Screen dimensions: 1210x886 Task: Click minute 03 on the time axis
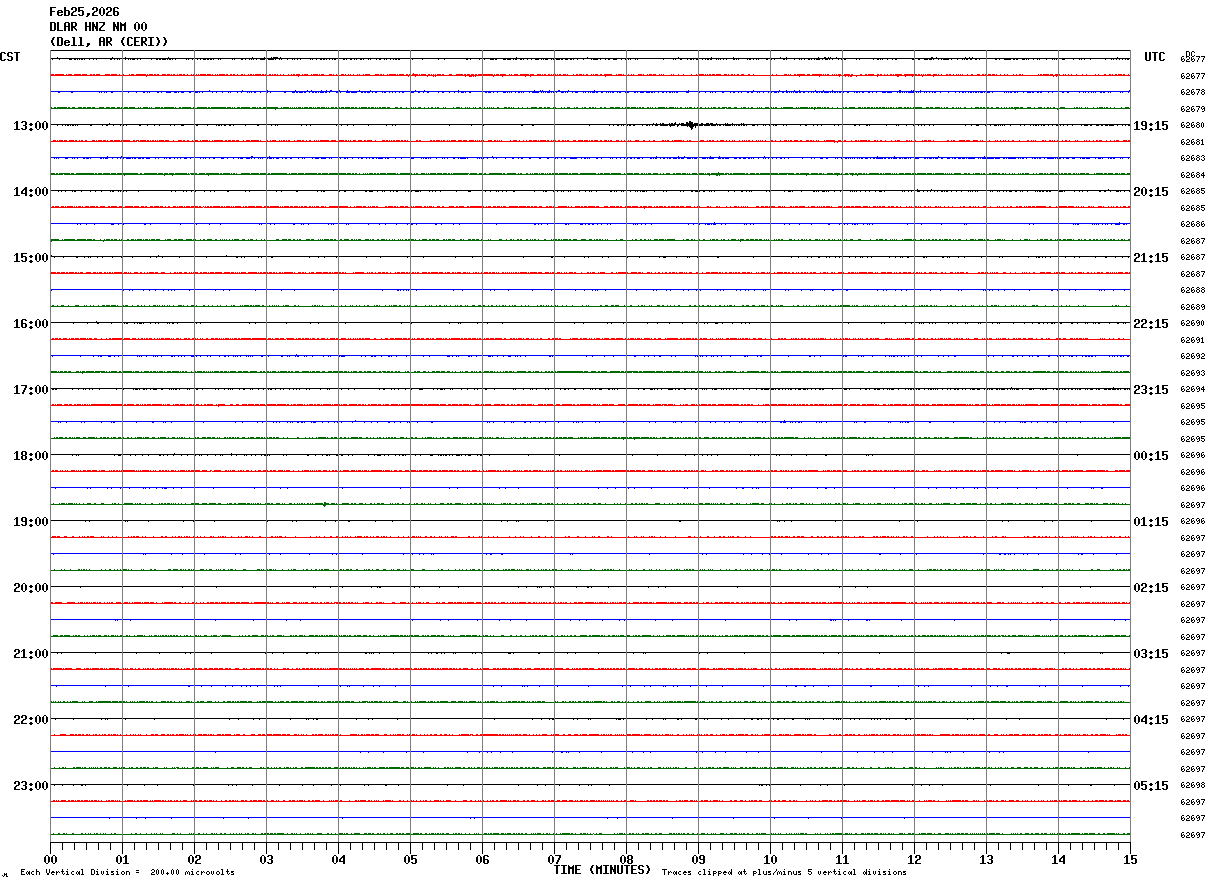(x=267, y=859)
